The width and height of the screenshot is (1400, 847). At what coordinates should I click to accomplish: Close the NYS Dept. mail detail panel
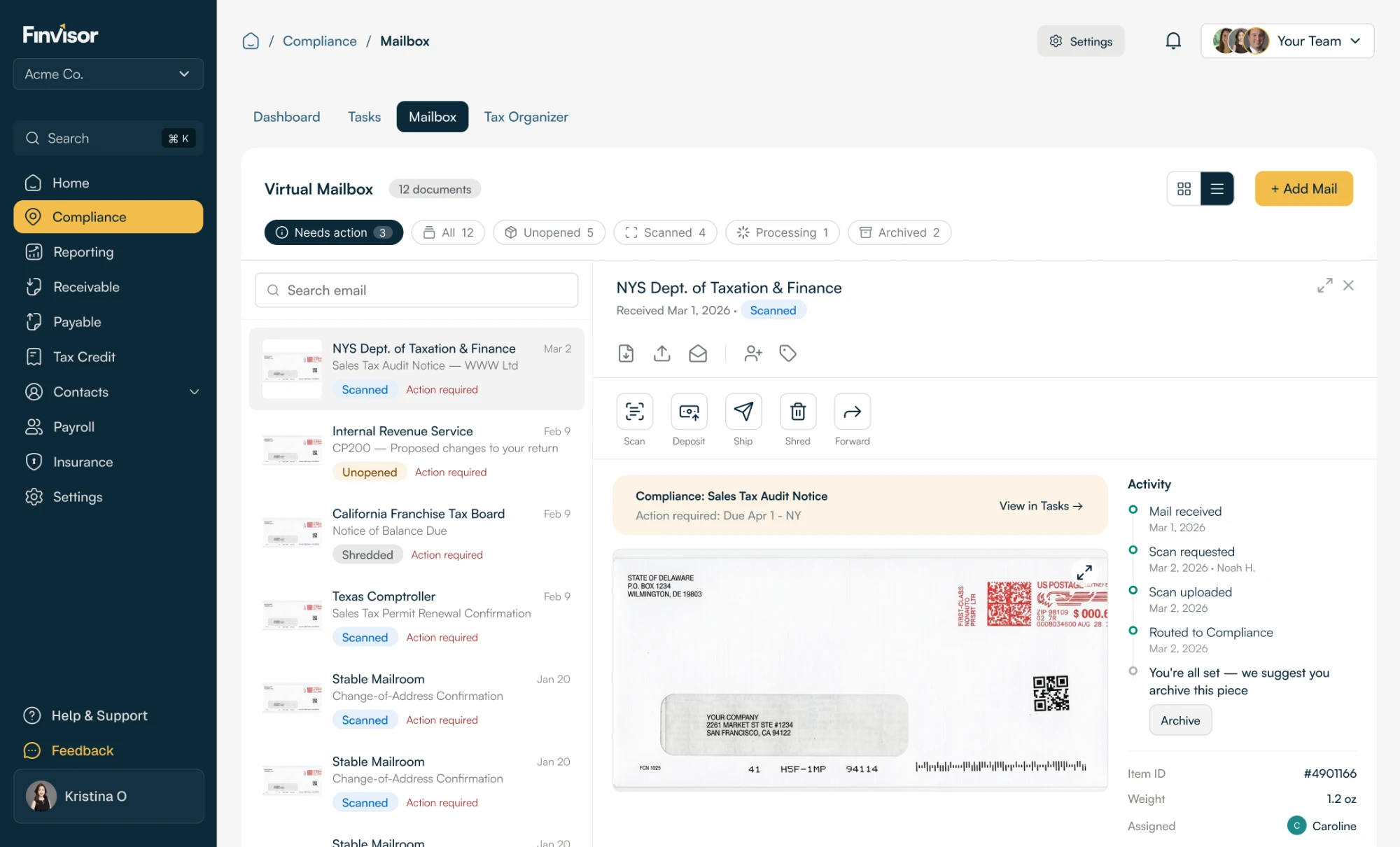click(1348, 286)
